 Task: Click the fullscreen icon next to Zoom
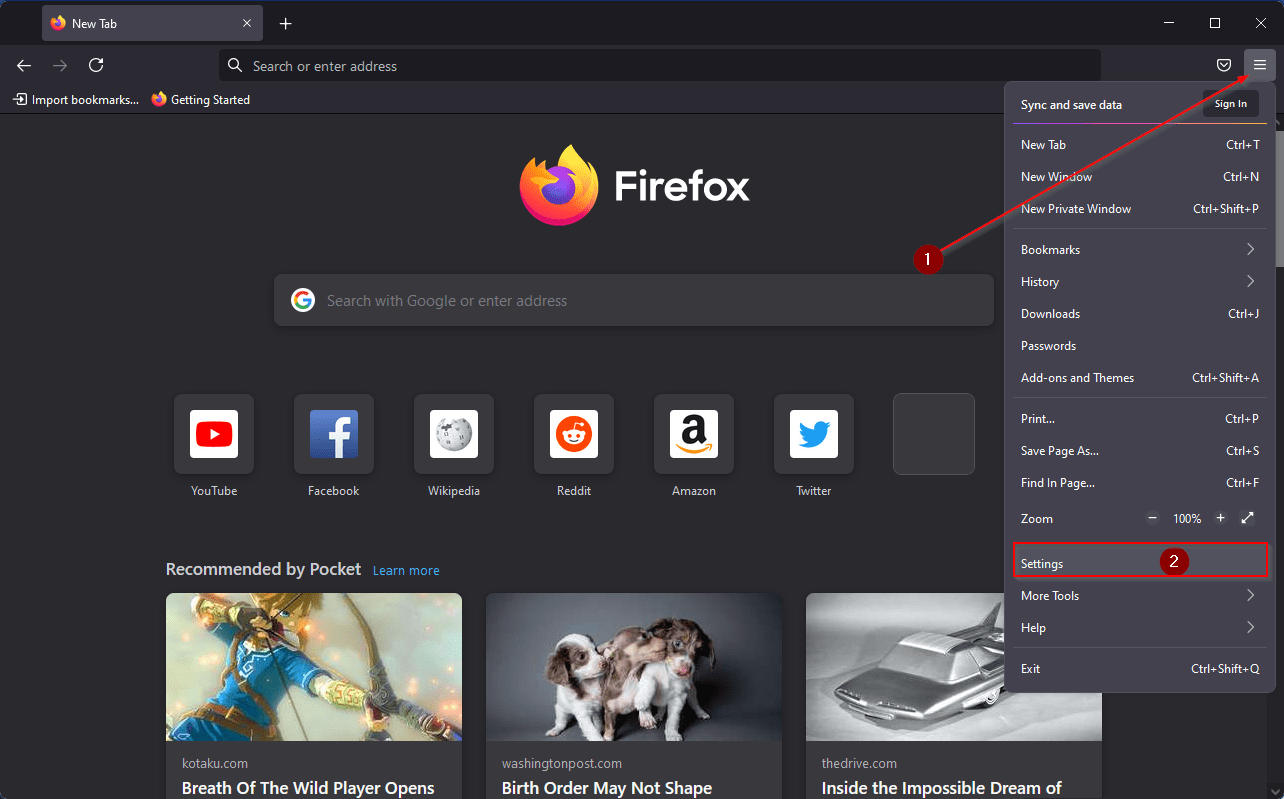[x=1247, y=518]
